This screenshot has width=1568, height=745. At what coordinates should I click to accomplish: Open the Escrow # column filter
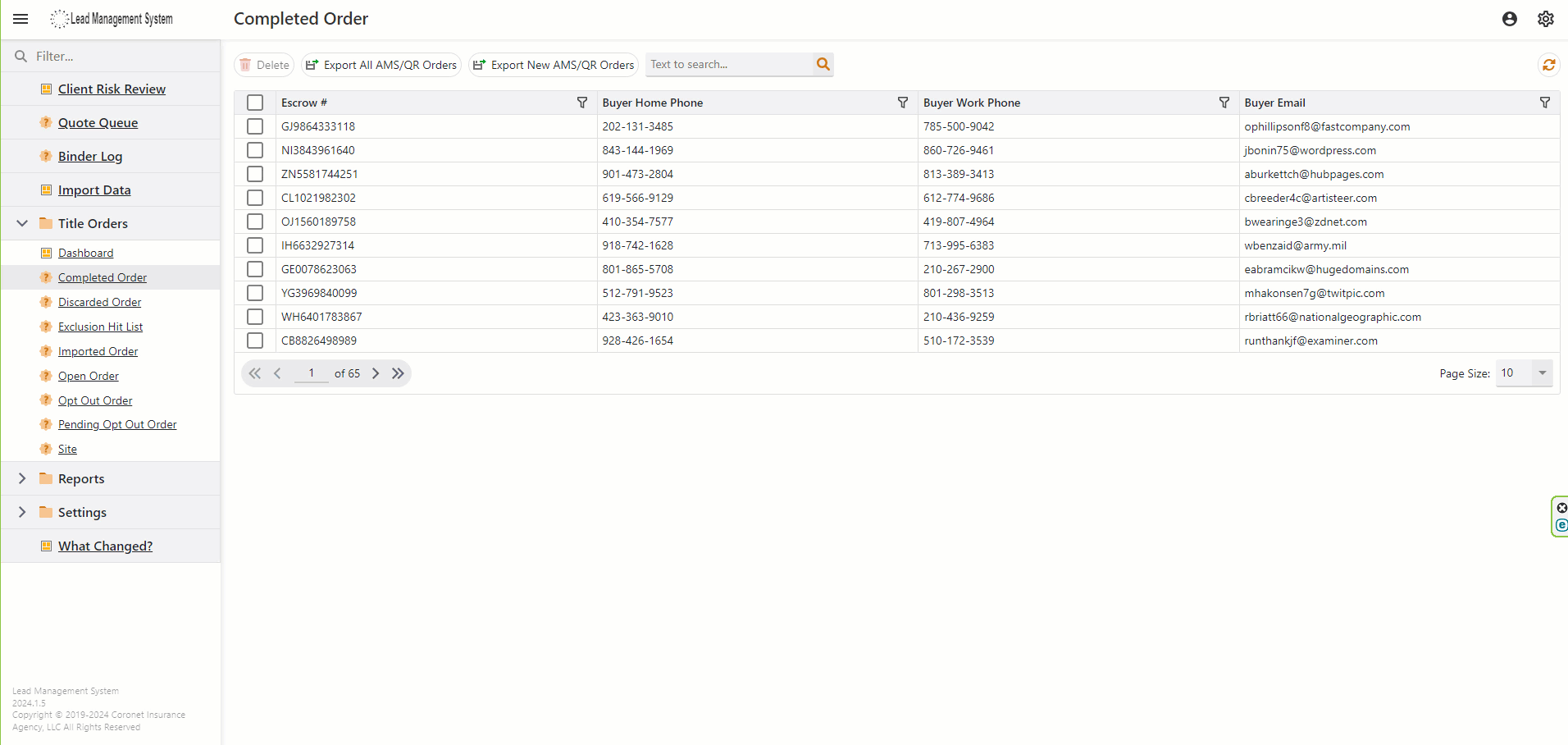coord(581,103)
